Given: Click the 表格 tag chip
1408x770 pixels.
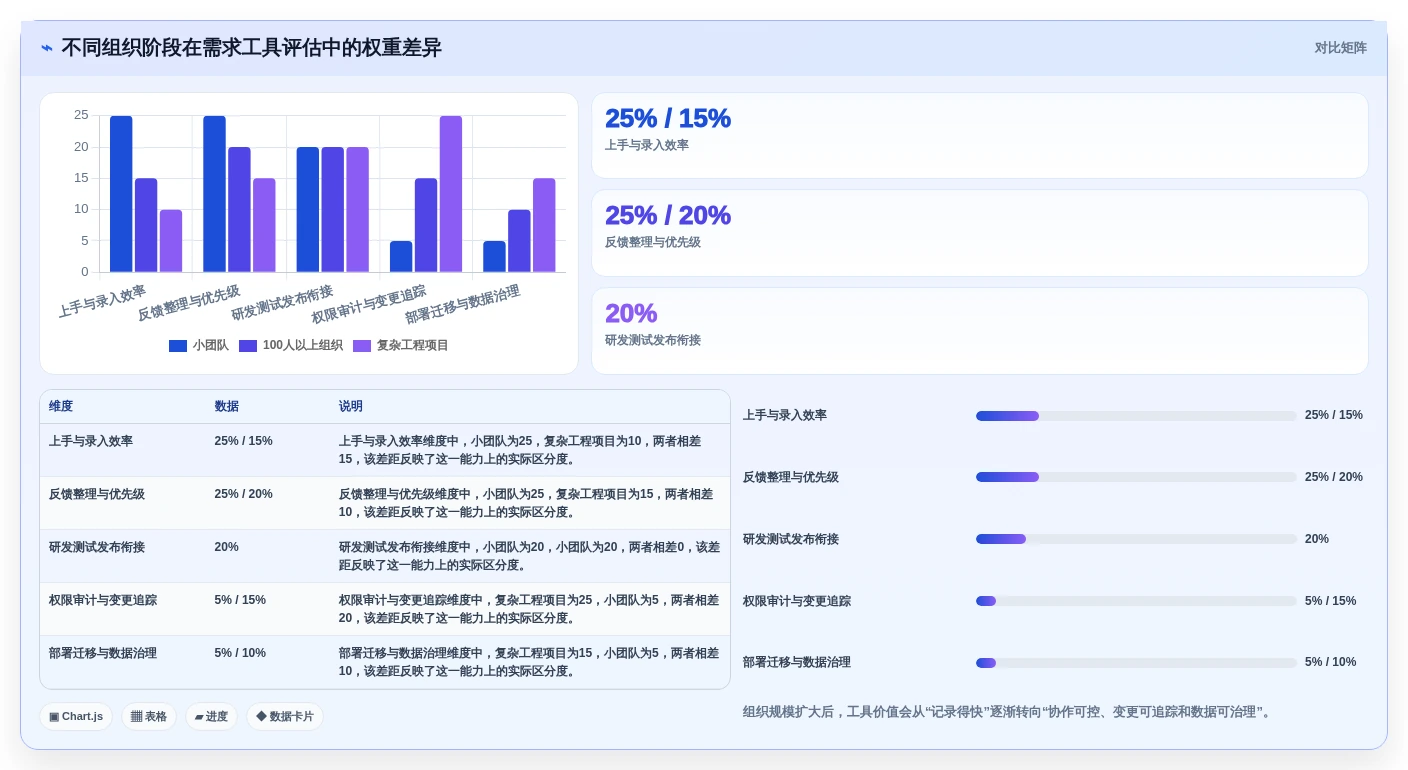Looking at the screenshot, I should (x=149, y=716).
